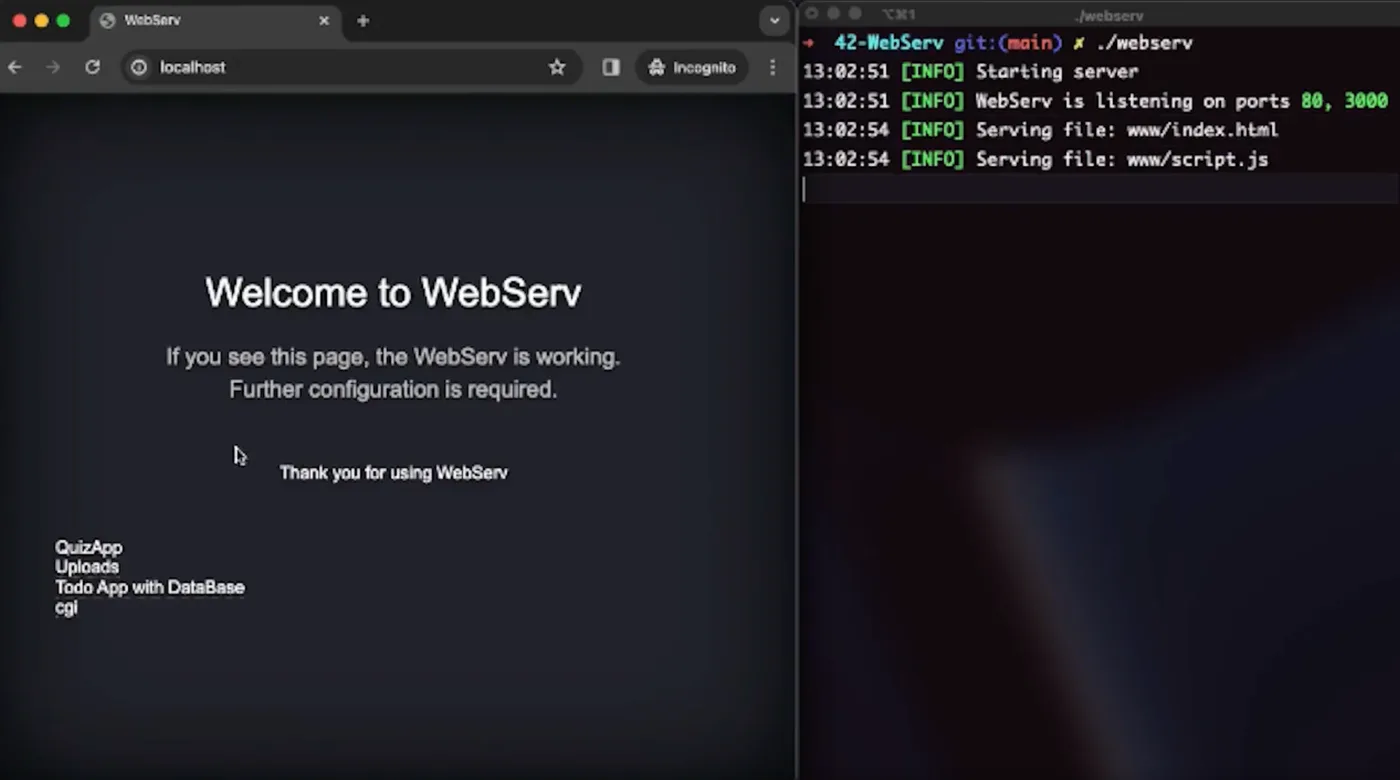Click the localhost address bar
The image size is (1400, 780).
pyautogui.click(x=350, y=67)
